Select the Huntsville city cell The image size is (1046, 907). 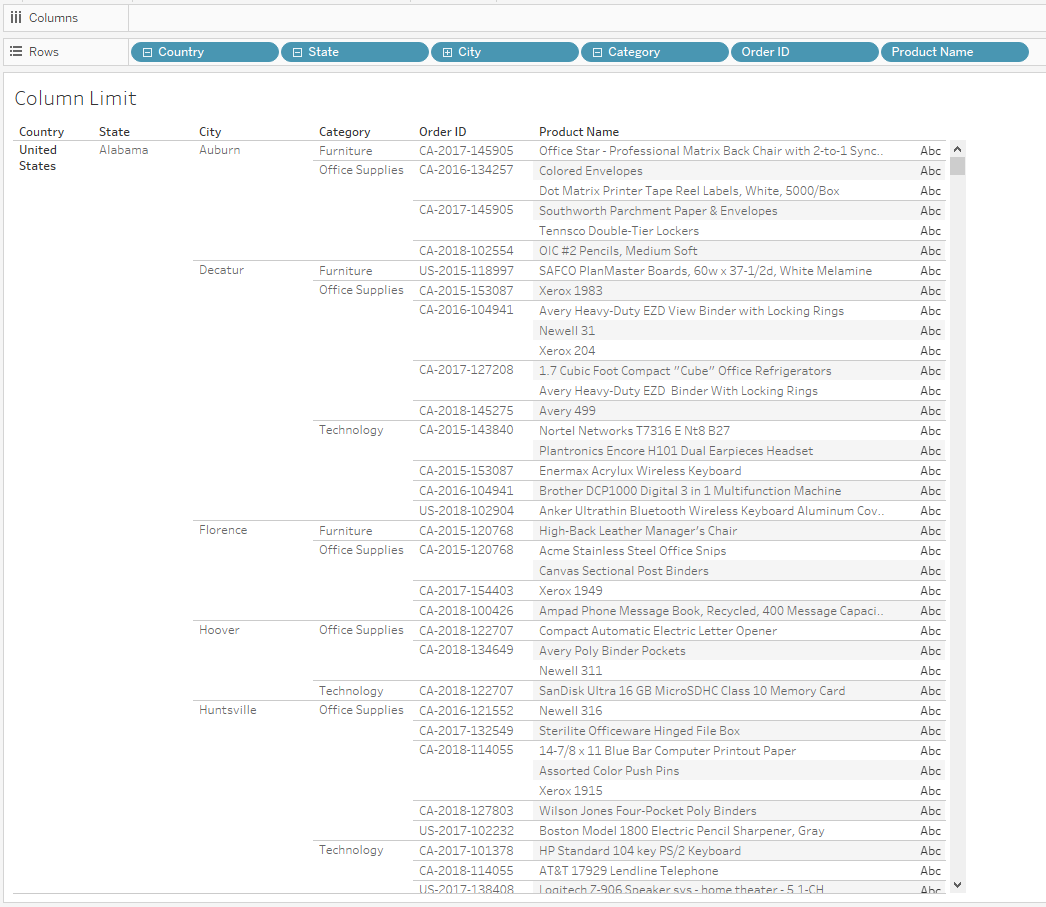coord(227,710)
